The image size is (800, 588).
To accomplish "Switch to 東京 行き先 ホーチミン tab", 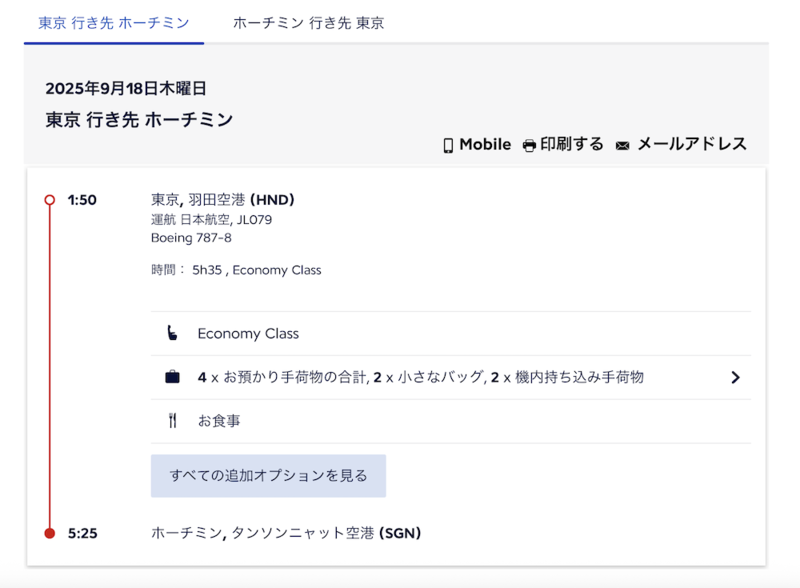I will pyautogui.click(x=114, y=23).
